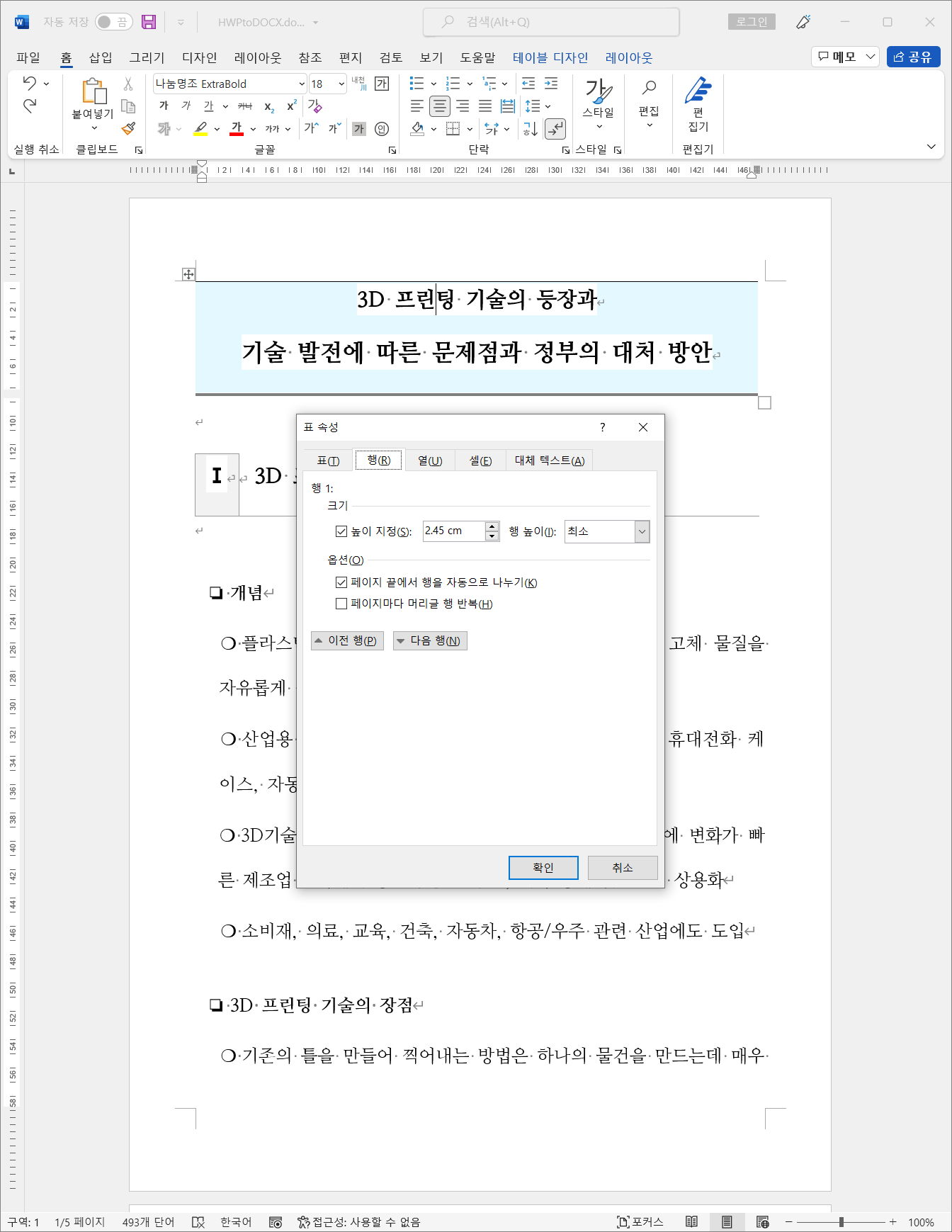Apply subscript formatting
The image size is (952, 1232).
[x=269, y=106]
